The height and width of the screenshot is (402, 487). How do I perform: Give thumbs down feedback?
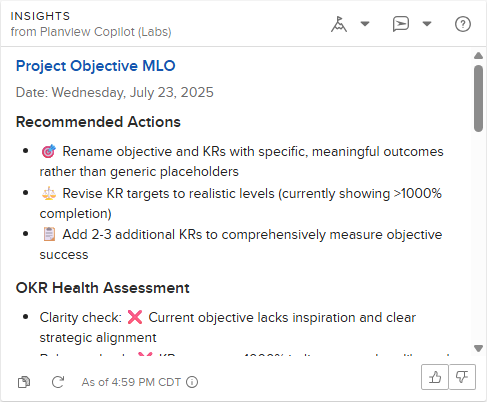click(462, 377)
